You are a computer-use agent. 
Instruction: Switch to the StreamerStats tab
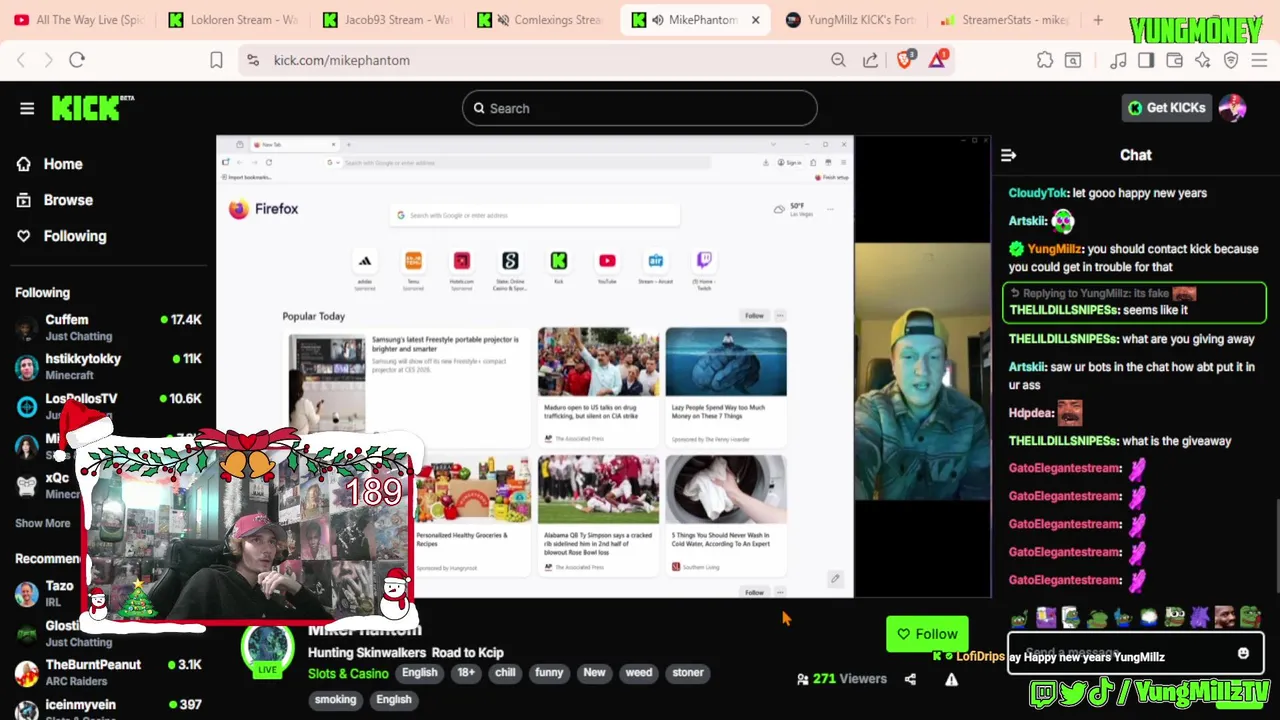tap(1004, 20)
